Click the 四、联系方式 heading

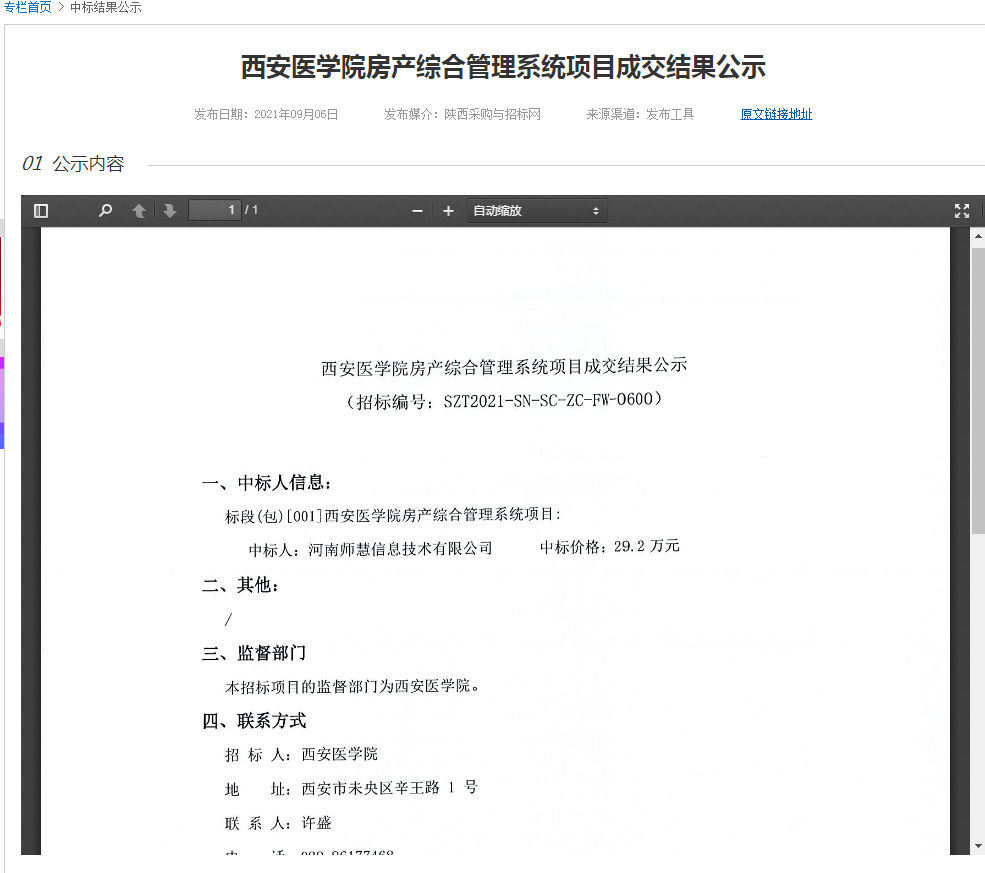(x=254, y=721)
